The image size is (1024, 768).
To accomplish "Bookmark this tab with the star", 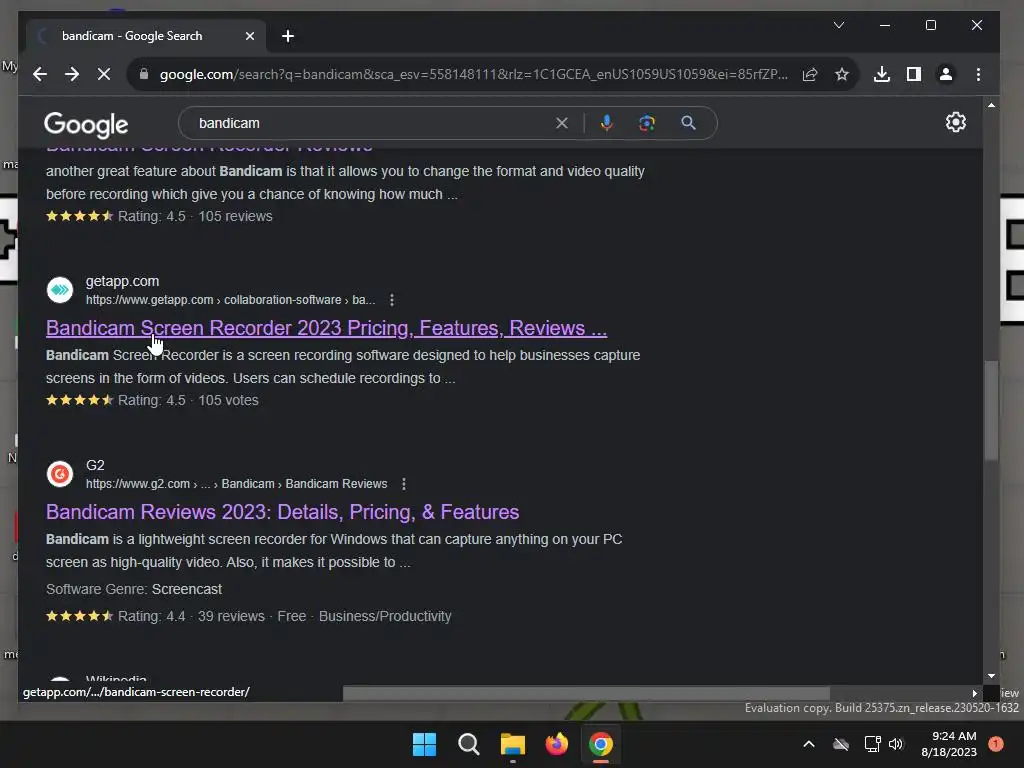I will tap(842, 74).
